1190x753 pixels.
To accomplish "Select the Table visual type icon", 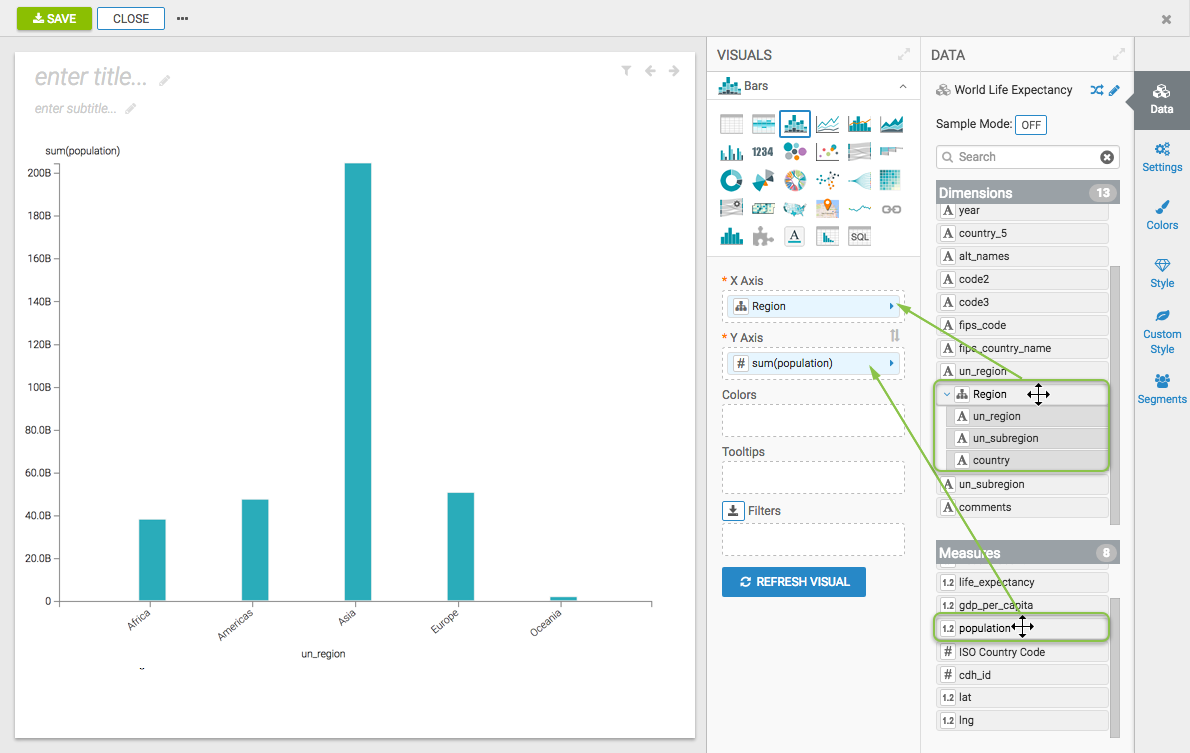I will point(731,124).
